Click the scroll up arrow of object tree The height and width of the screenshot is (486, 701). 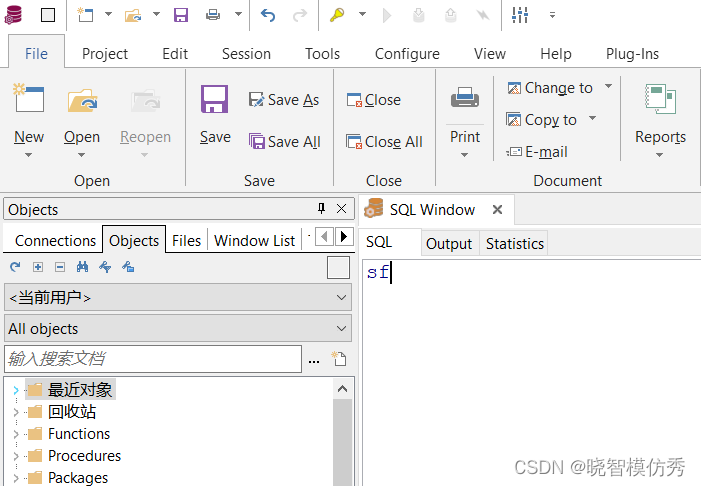click(342, 389)
